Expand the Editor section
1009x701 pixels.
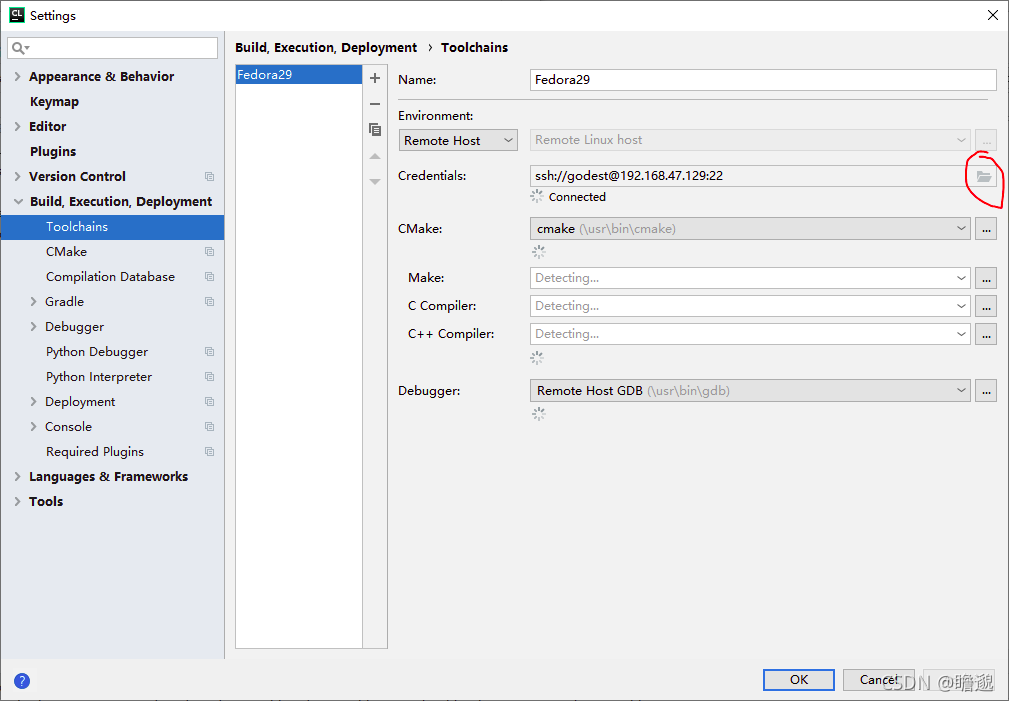point(17,127)
